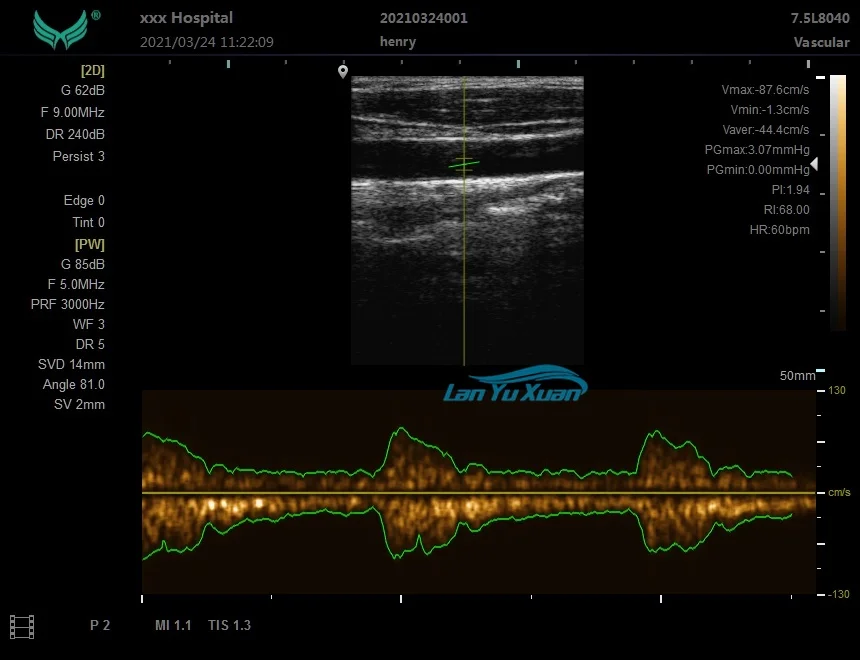Click the Vaver:-44.4cm/s measurement
The height and width of the screenshot is (660, 860).
[766, 130]
